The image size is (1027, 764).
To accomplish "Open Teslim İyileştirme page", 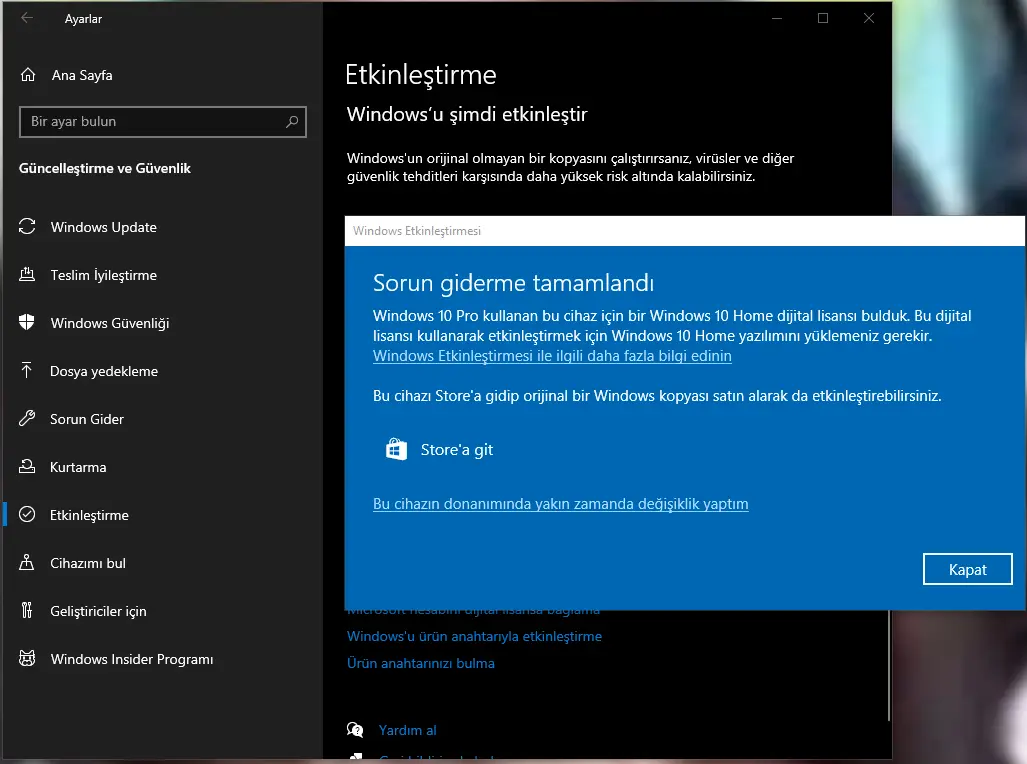I will (163, 275).
